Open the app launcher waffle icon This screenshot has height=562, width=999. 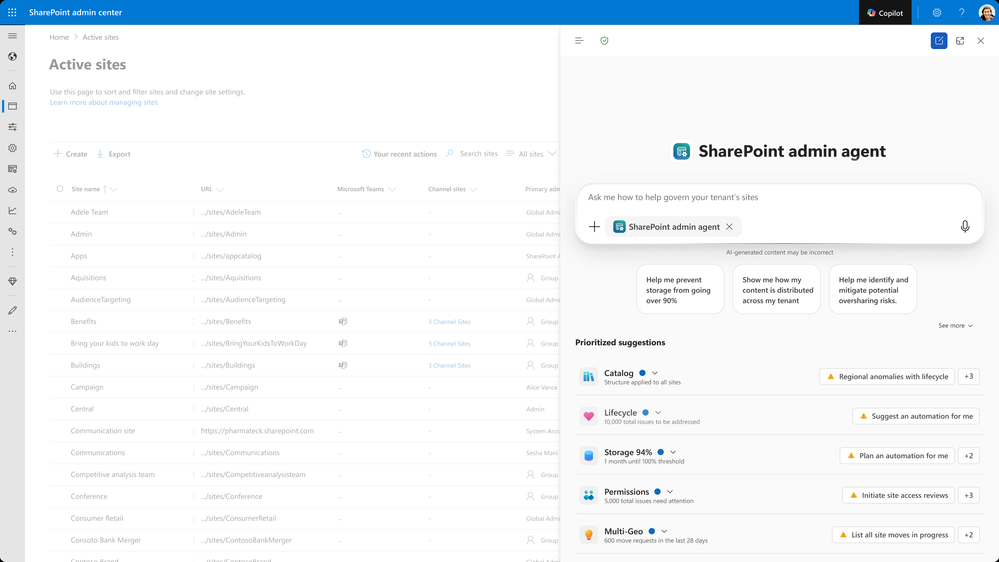pyautogui.click(x=12, y=12)
